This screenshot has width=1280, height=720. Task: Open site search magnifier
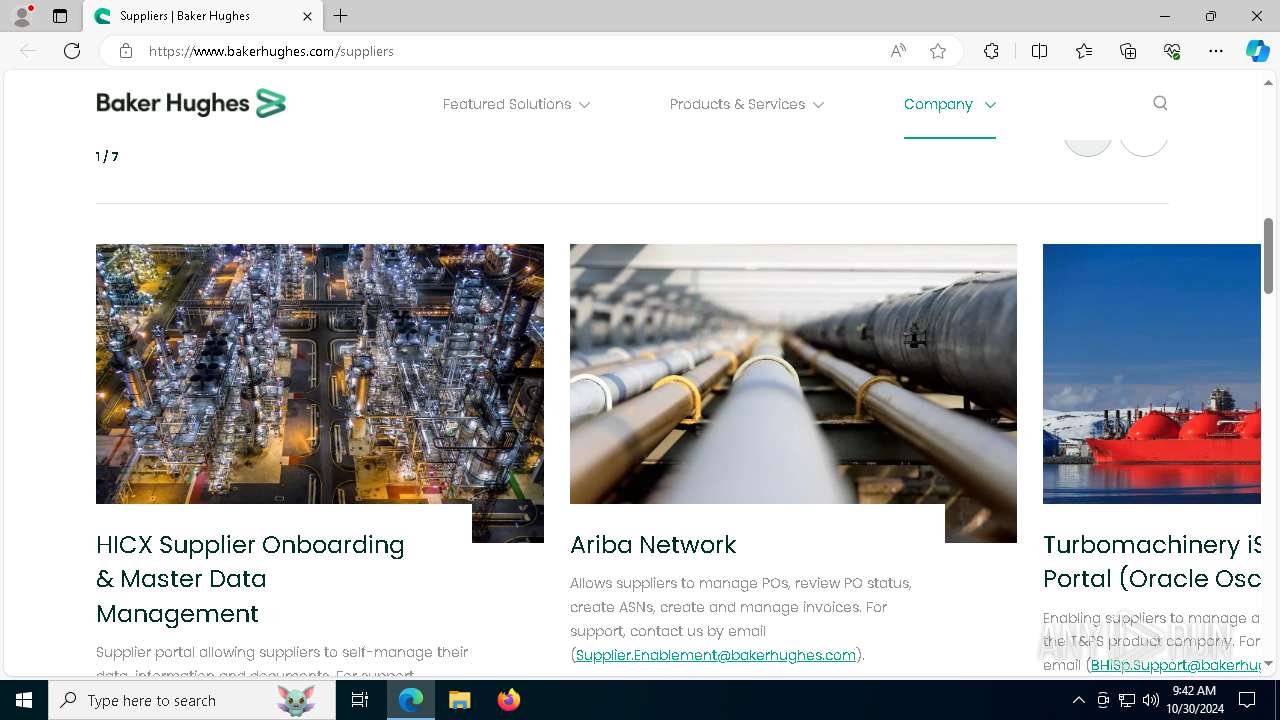click(1160, 103)
